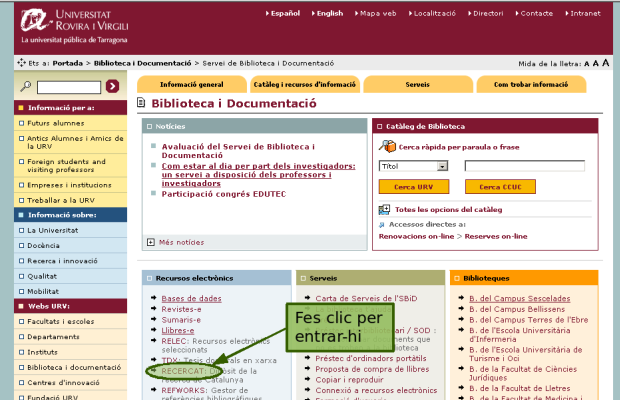Screen dimensions: 620x400
Task: Open Treballar a la URV
Action: 70,200
